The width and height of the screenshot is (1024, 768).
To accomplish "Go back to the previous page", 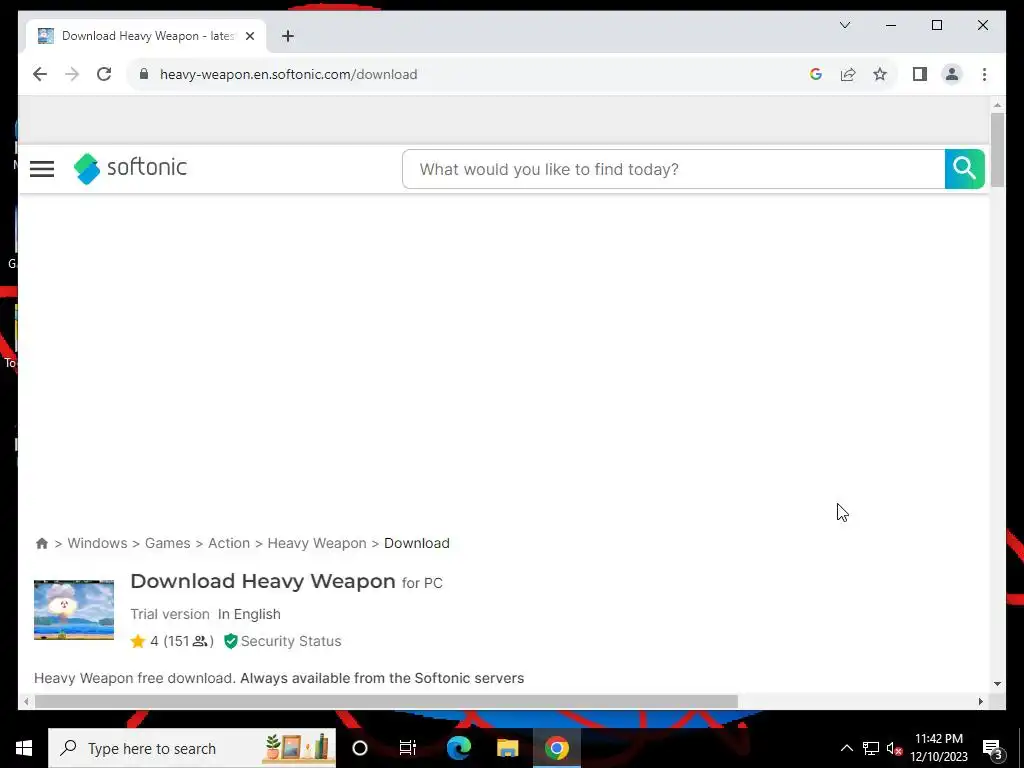I will click(40, 74).
